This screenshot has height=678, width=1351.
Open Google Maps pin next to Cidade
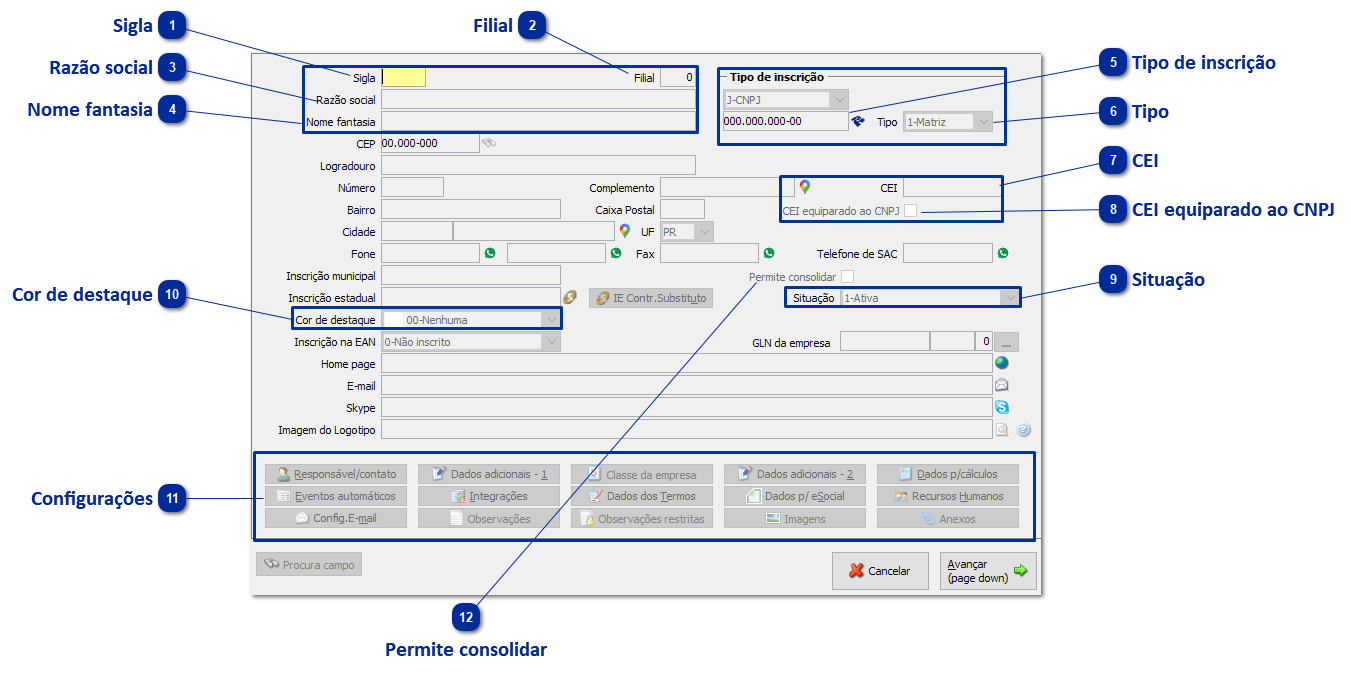pyautogui.click(x=625, y=232)
